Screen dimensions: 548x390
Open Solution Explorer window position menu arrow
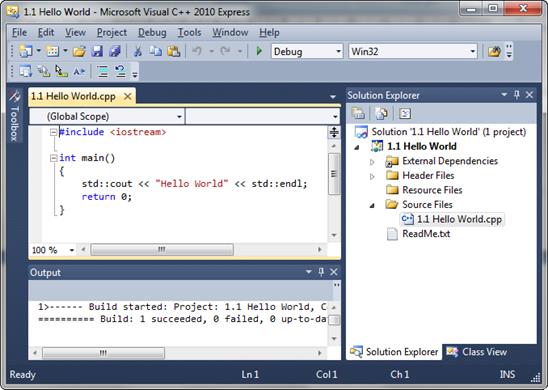pyautogui.click(x=504, y=94)
